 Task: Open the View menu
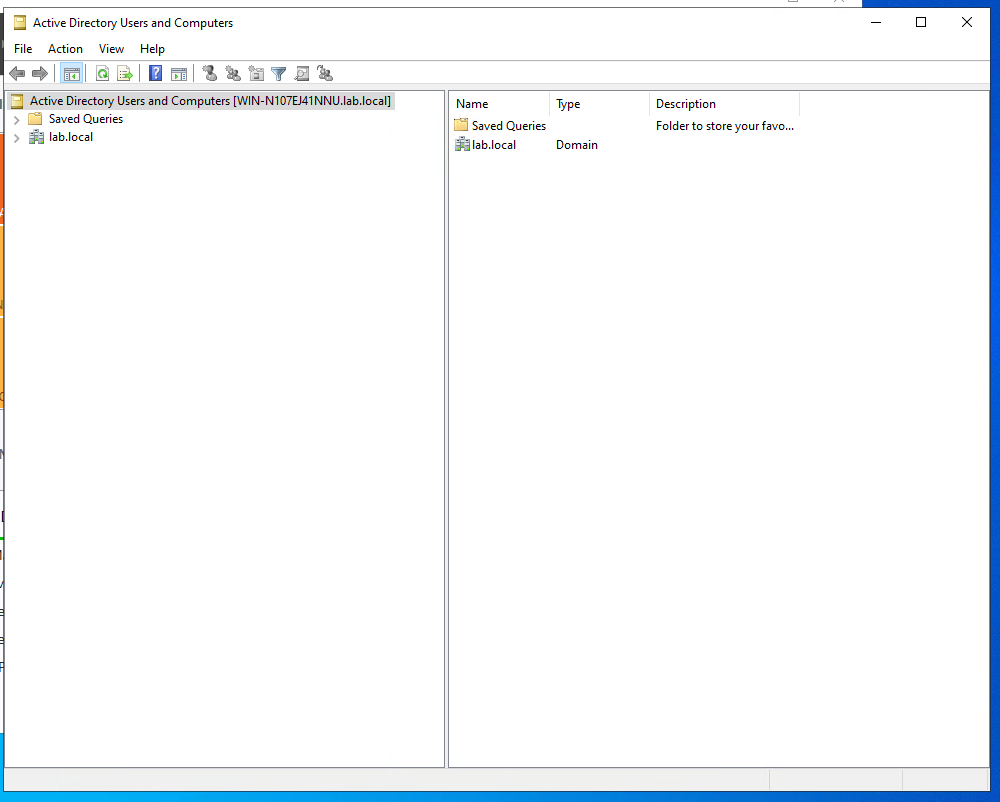pyautogui.click(x=111, y=49)
